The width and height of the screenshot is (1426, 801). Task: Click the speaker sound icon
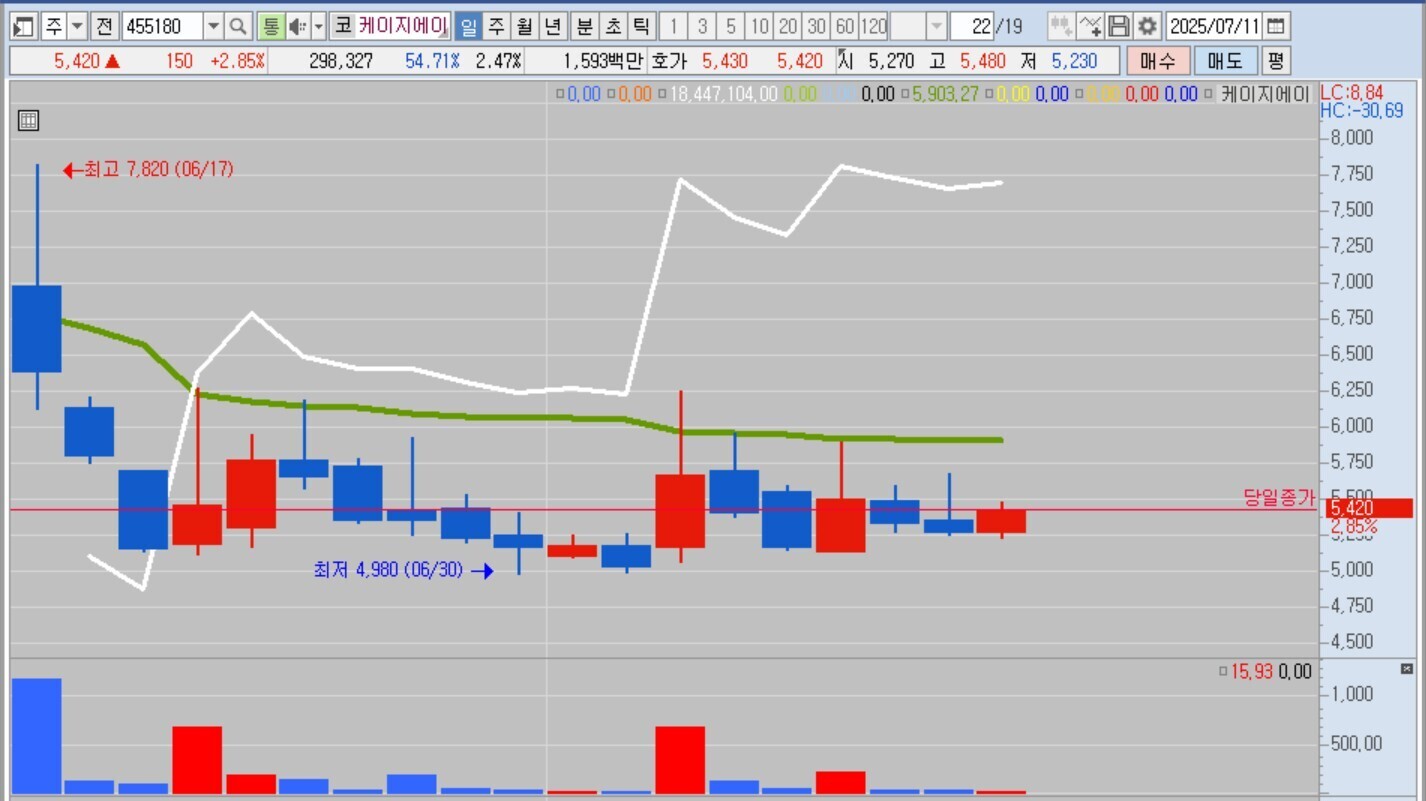coord(298,26)
